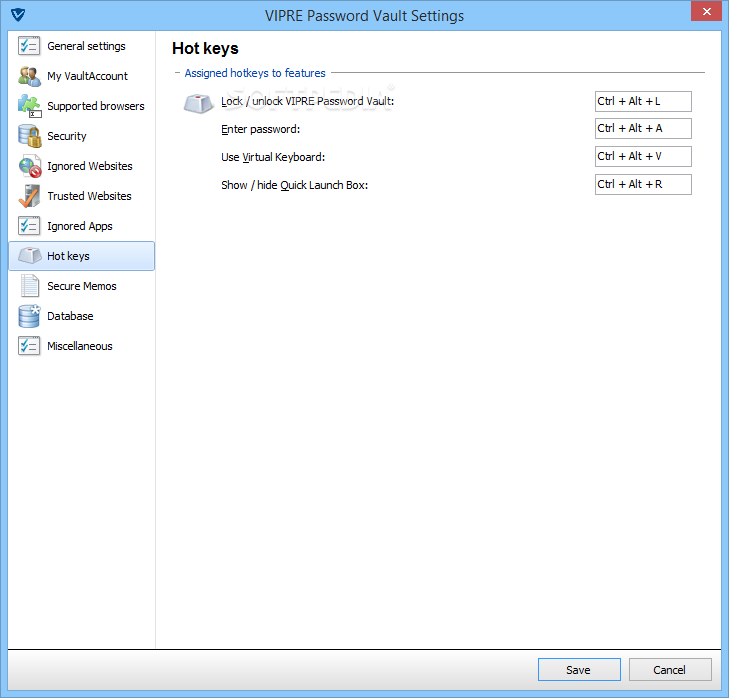This screenshot has width=729, height=698.
Task: Select Security in the sidebar
Action: pos(81,136)
